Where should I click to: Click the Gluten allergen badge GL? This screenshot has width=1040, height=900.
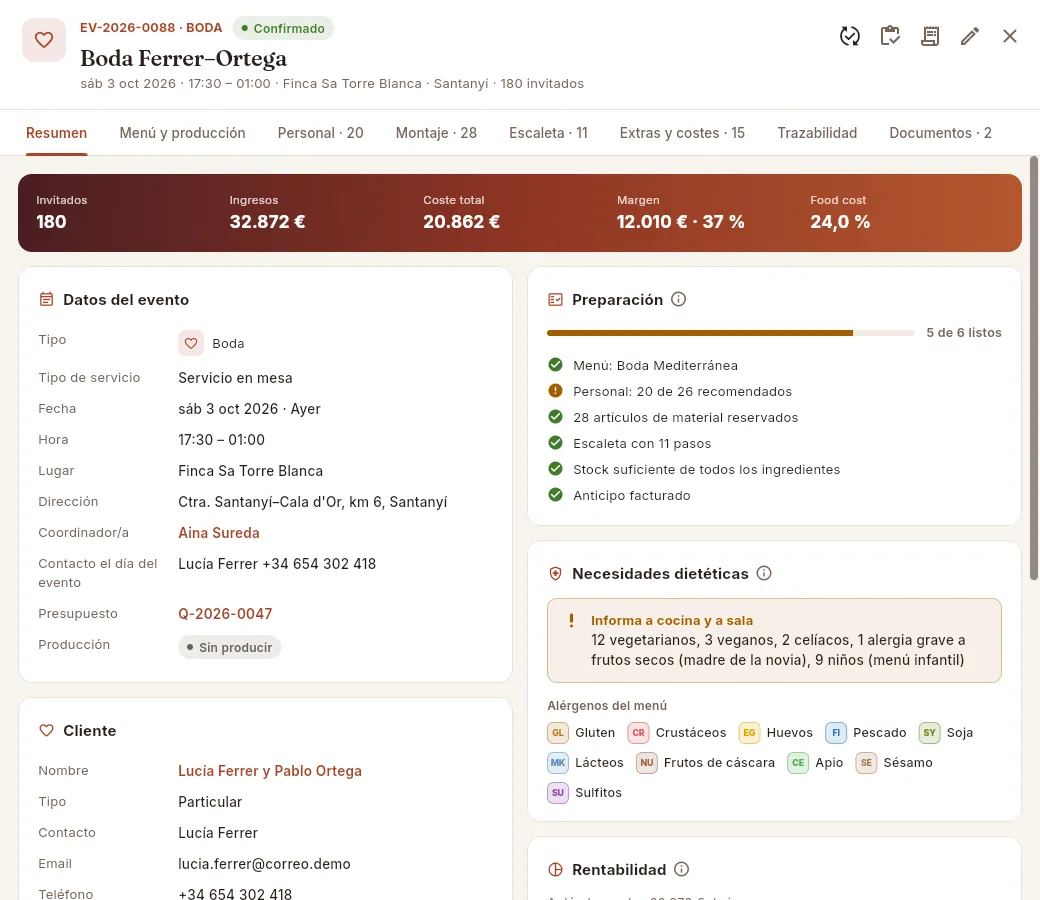(x=558, y=732)
